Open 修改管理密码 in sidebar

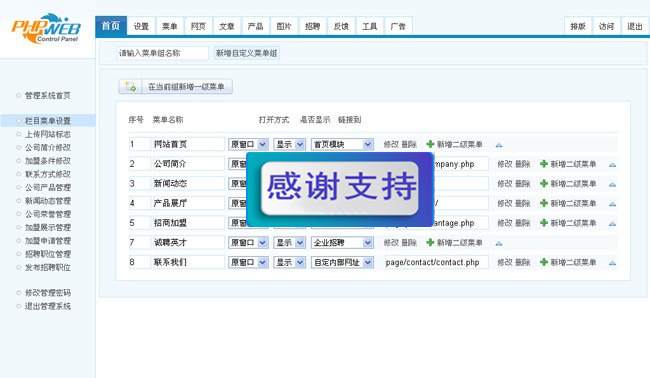coord(48,293)
